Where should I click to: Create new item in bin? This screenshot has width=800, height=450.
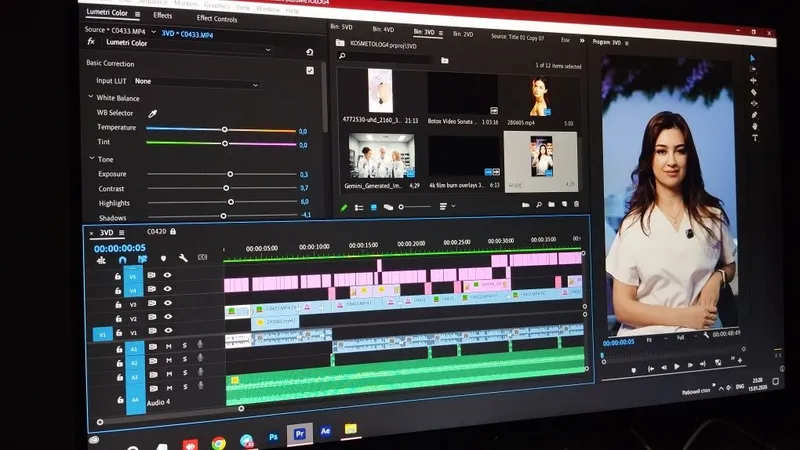(564, 204)
